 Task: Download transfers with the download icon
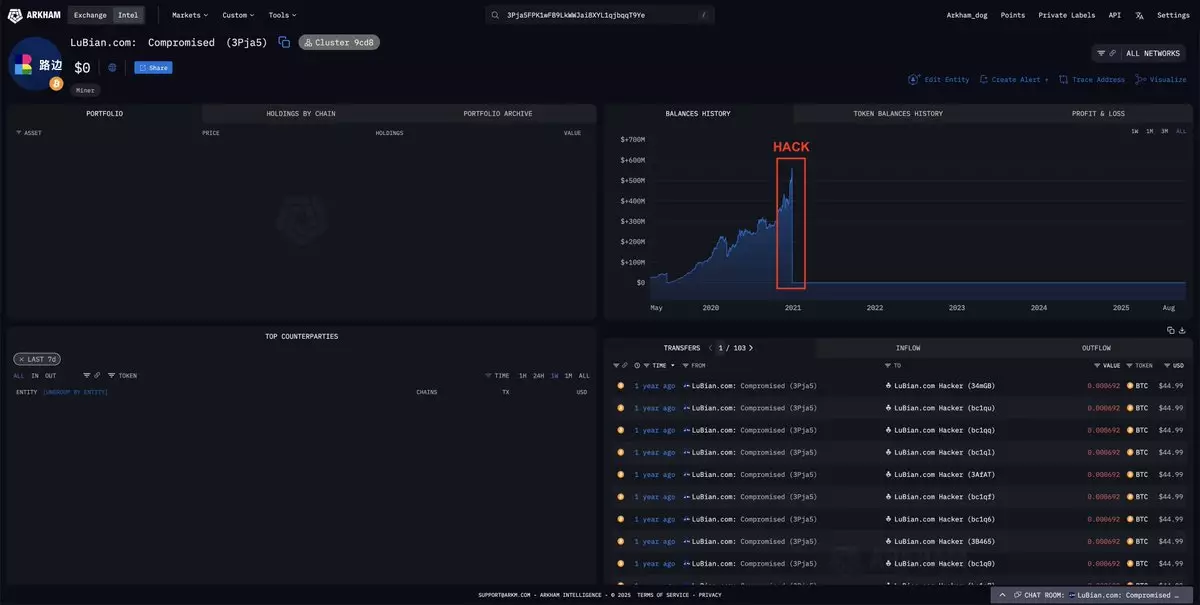[1183, 330]
